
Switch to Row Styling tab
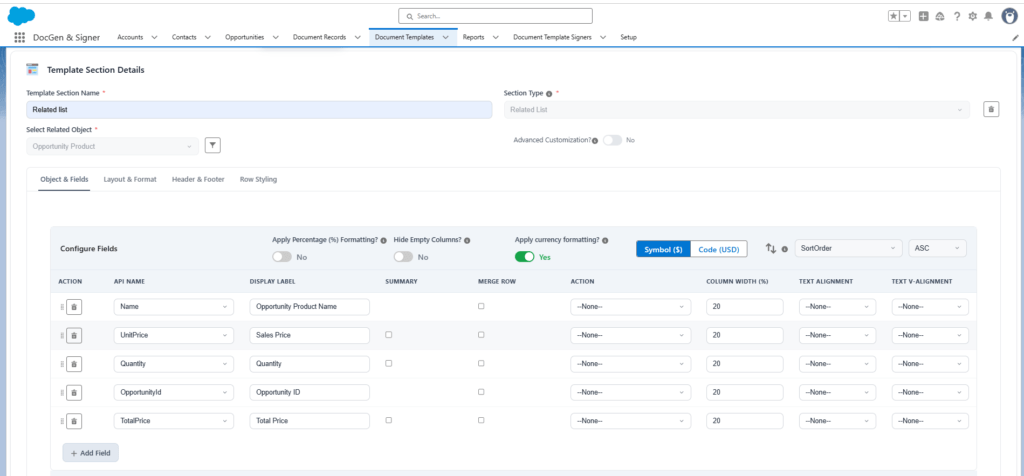[x=258, y=180]
